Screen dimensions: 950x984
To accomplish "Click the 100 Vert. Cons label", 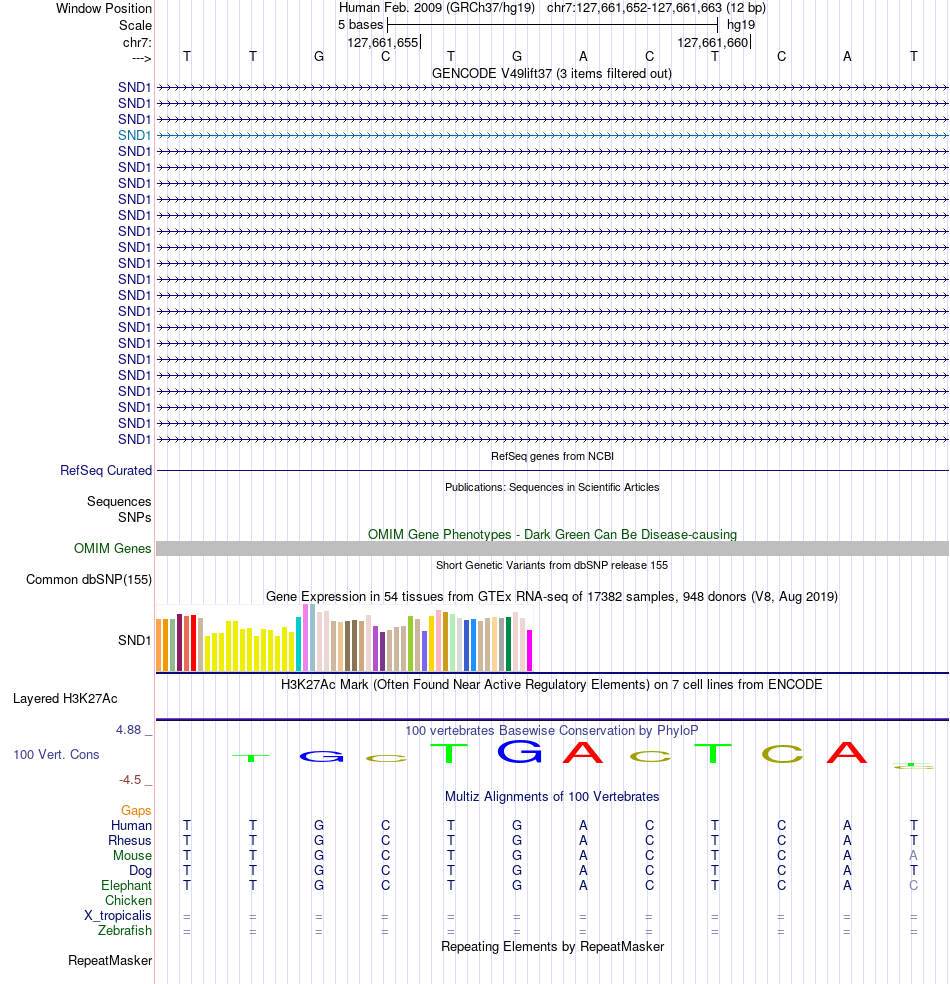I will click(x=56, y=754).
